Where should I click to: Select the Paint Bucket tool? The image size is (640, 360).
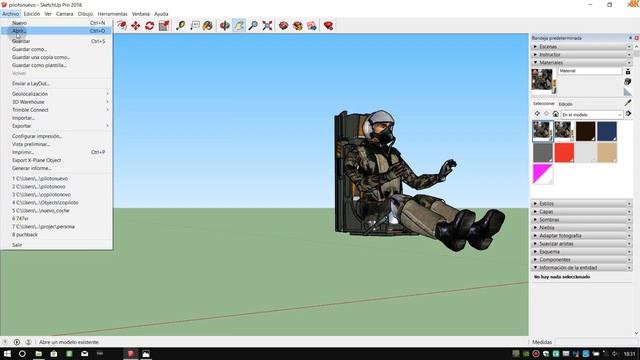(x=208, y=26)
